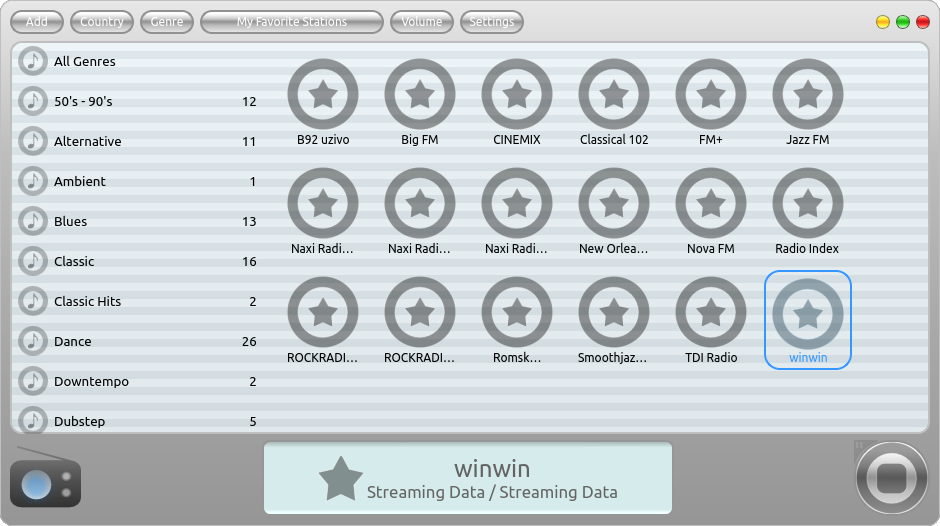This screenshot has width=940, height=526.
Task: Select the FM+ station icon
Action: pyautogui.click(x=711, y=94)
